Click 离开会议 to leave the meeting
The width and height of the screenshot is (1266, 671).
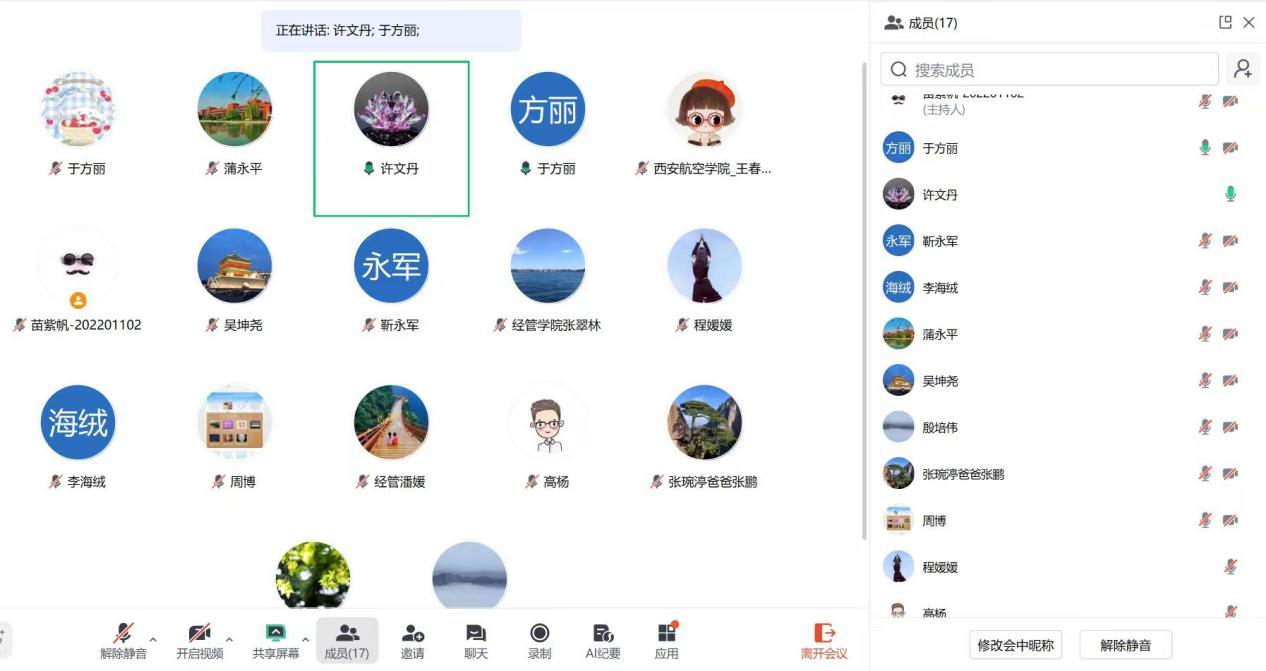(824, 640)
